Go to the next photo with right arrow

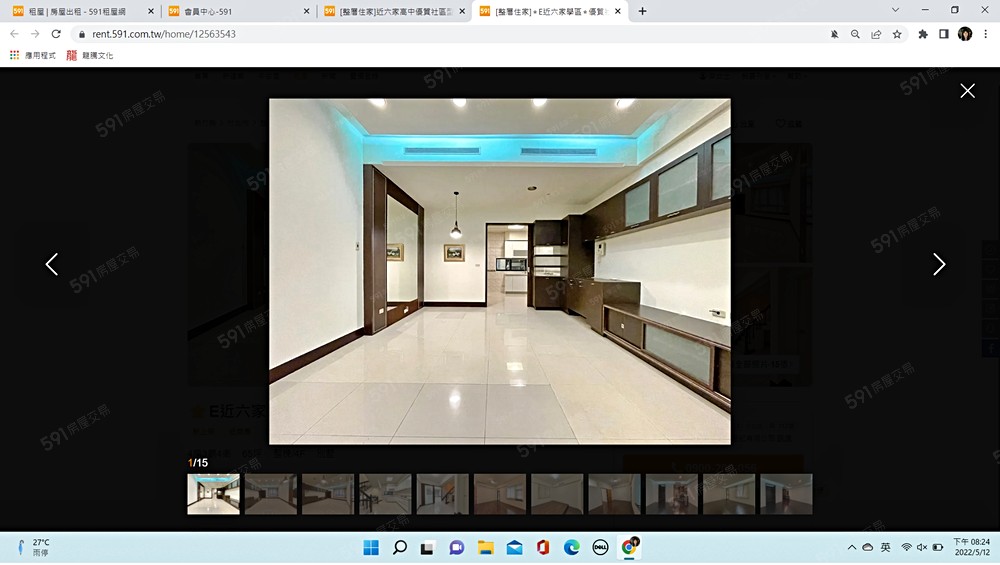pos(938,264)
